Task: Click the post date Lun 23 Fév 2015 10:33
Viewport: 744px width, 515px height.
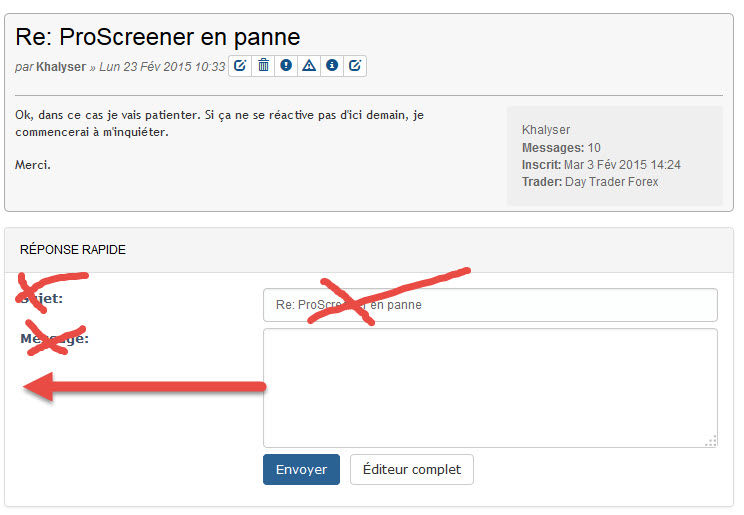Action: point(162,67)
